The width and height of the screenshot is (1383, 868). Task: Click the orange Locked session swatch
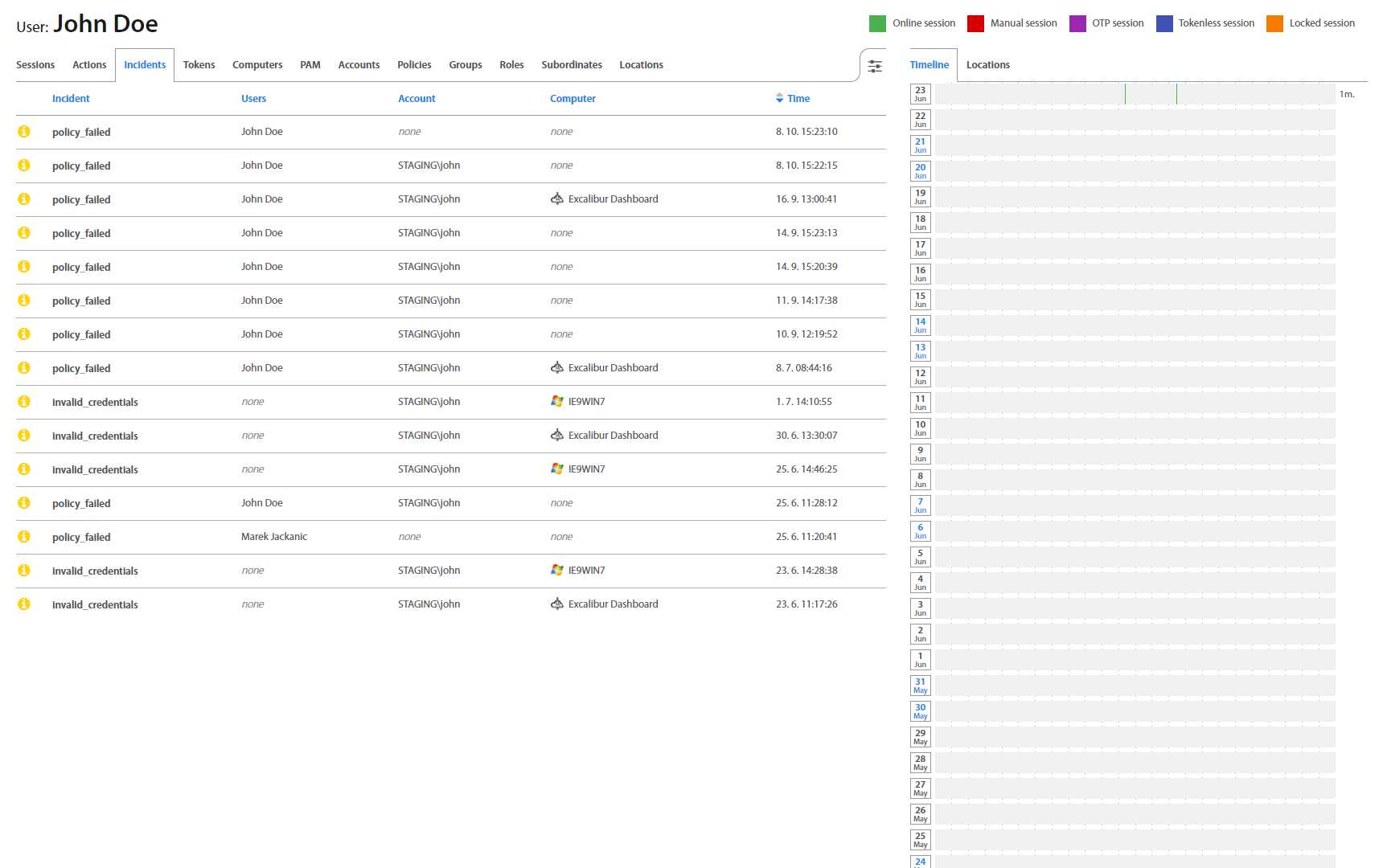point(1274,23)
